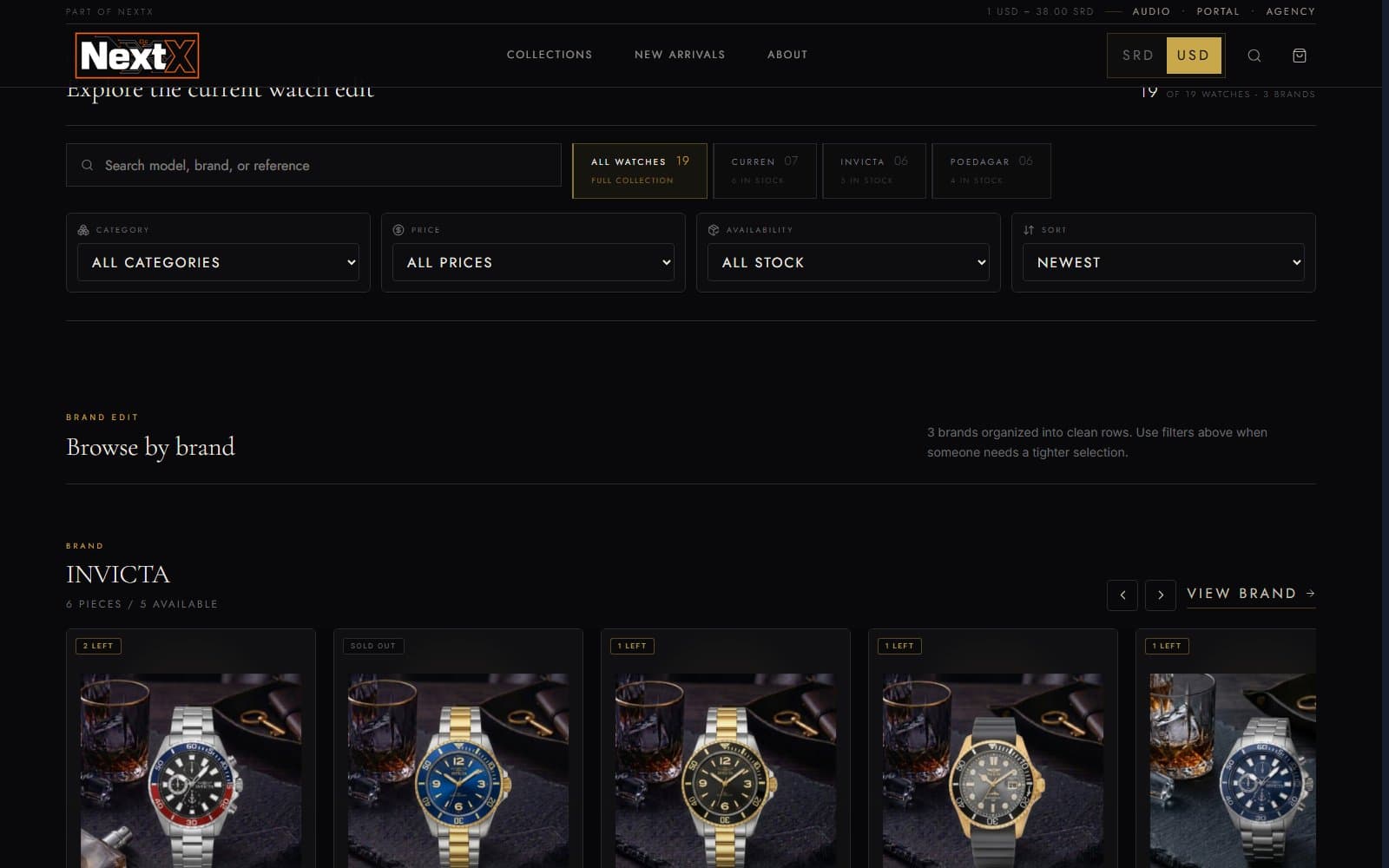Click the magnifier icon in search field

click(x=88, y=165)
